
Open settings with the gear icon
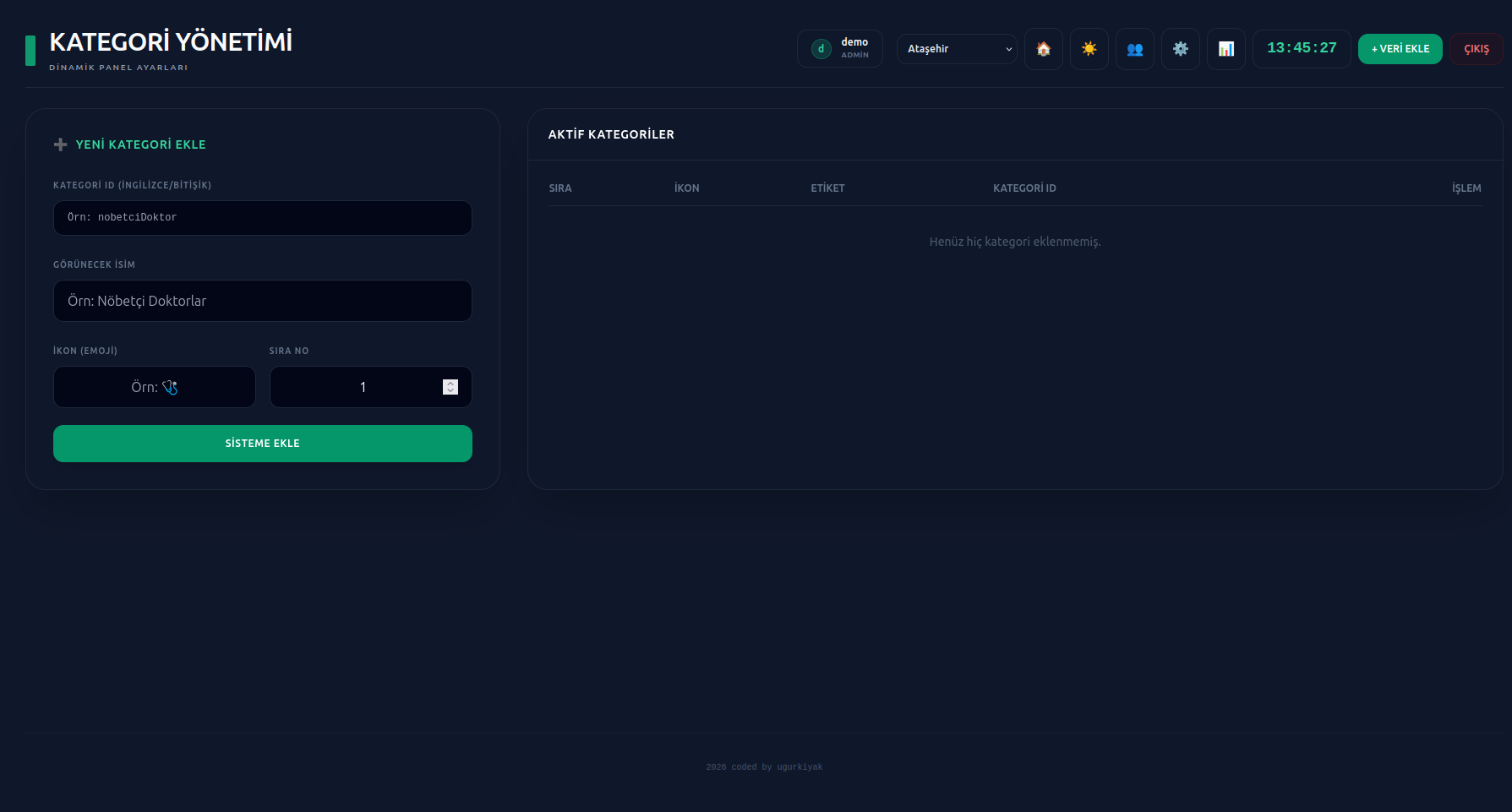1180,49
